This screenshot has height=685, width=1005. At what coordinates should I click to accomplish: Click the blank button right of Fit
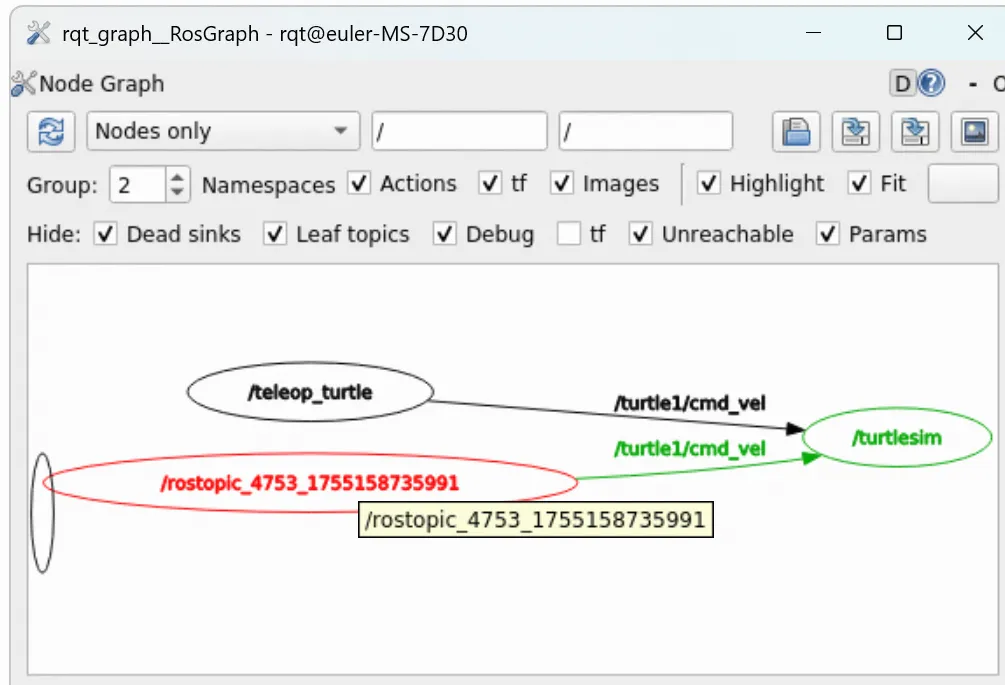[963, 184]
